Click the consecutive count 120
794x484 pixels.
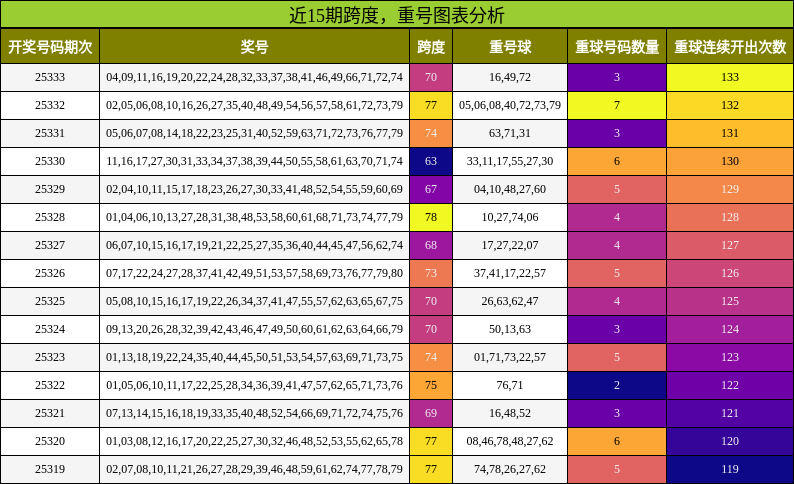[730, 441]
